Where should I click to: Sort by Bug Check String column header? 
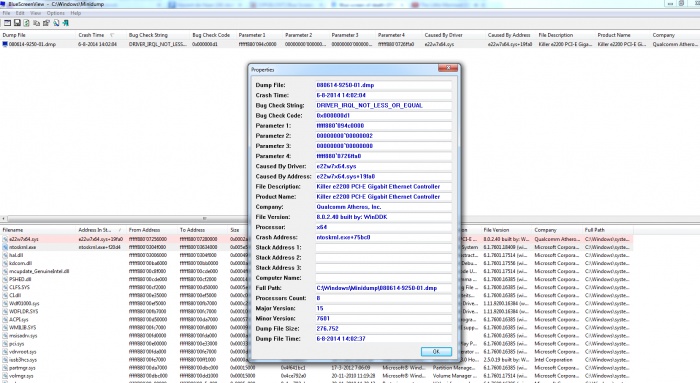point(158,35)
